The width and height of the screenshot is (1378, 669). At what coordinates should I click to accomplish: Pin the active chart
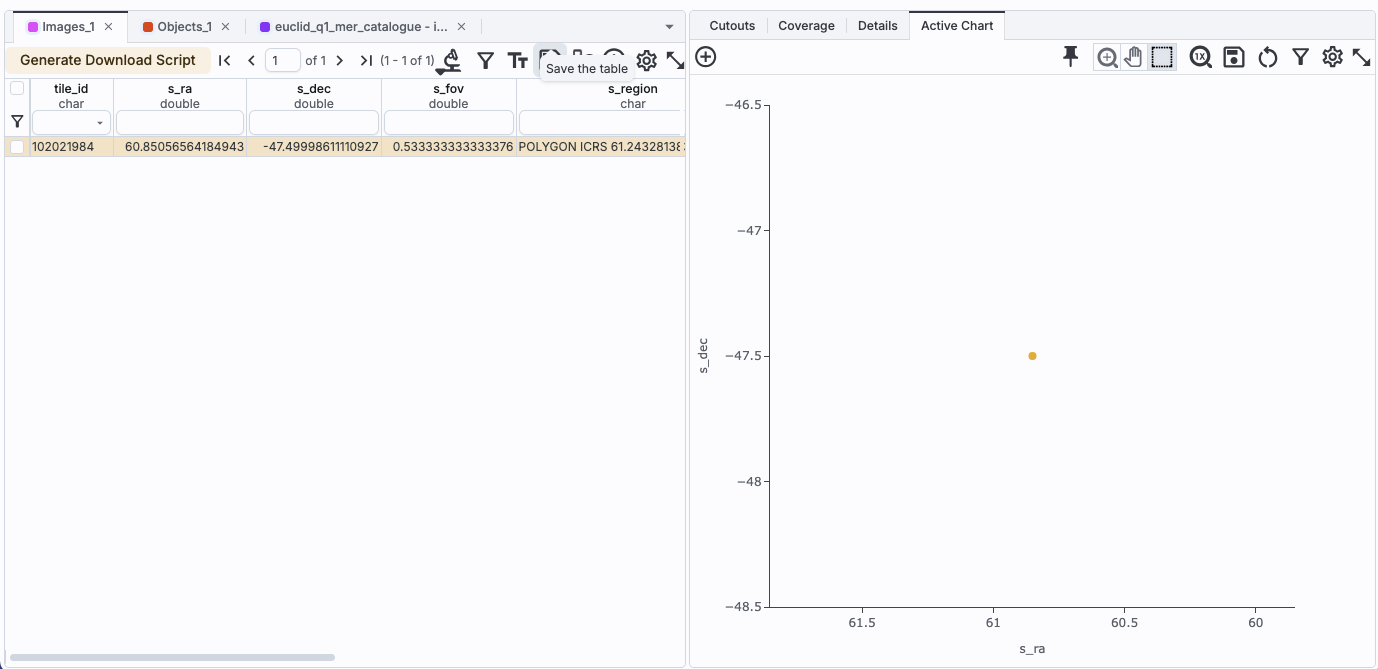1070,57
